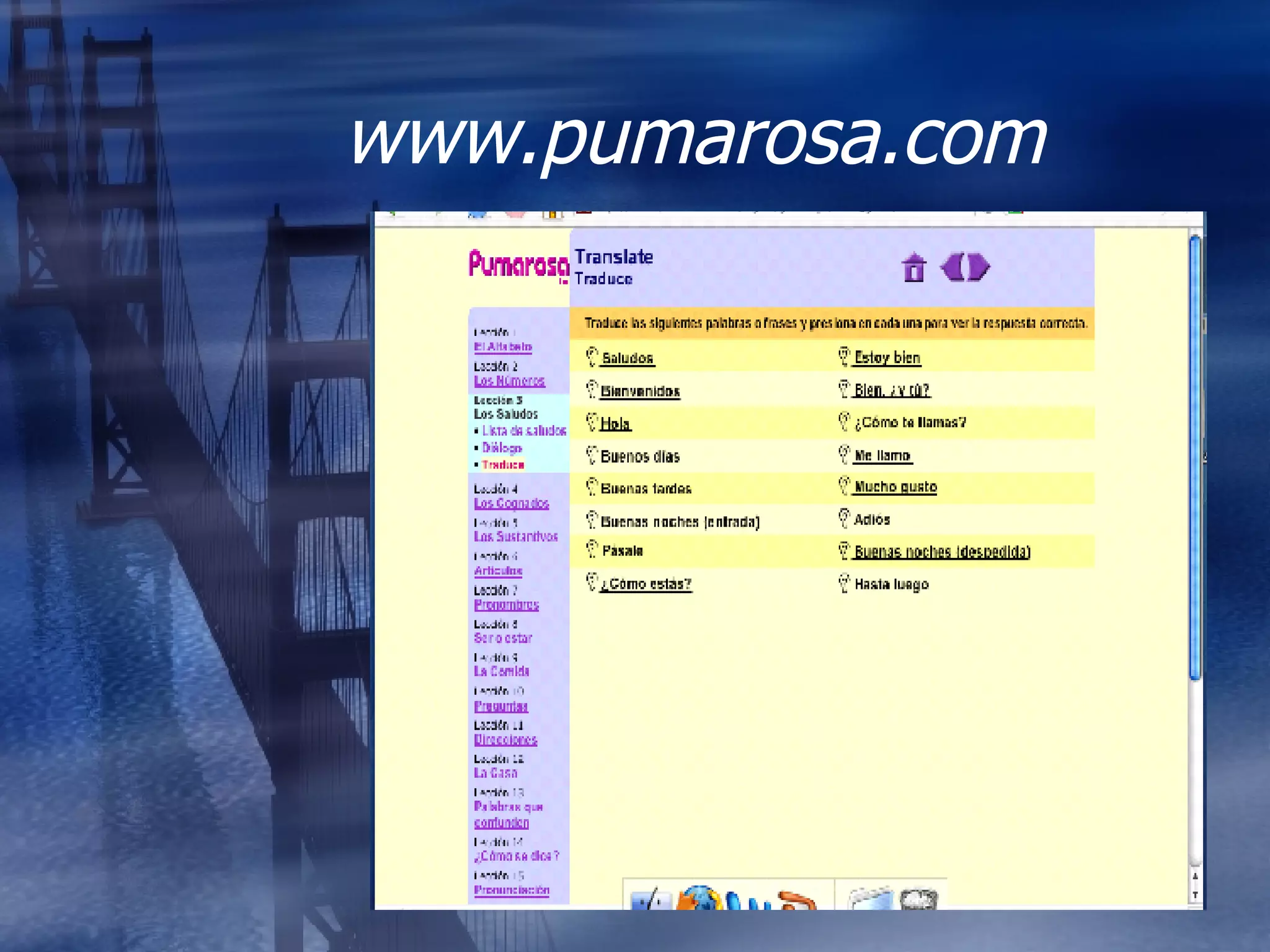Click the lightbulb next to Estoy bien
The image size is (1270, 952).
844,356
